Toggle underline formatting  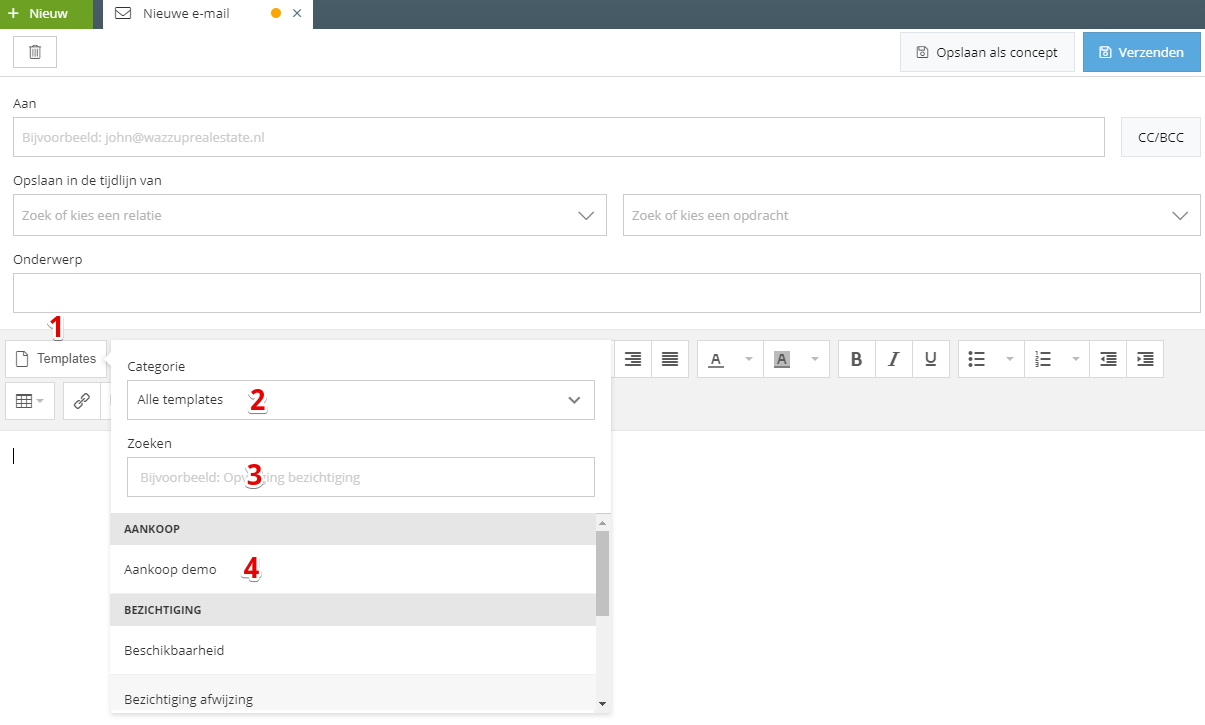(x=931, y=359)
